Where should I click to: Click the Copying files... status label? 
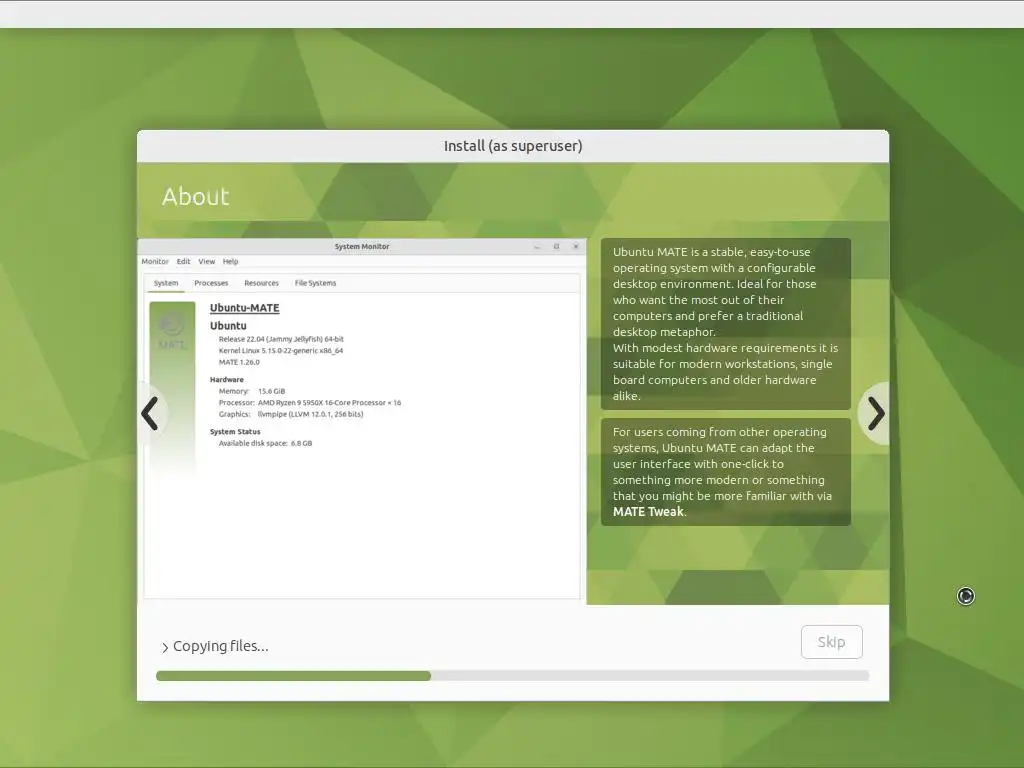point(221,646)
